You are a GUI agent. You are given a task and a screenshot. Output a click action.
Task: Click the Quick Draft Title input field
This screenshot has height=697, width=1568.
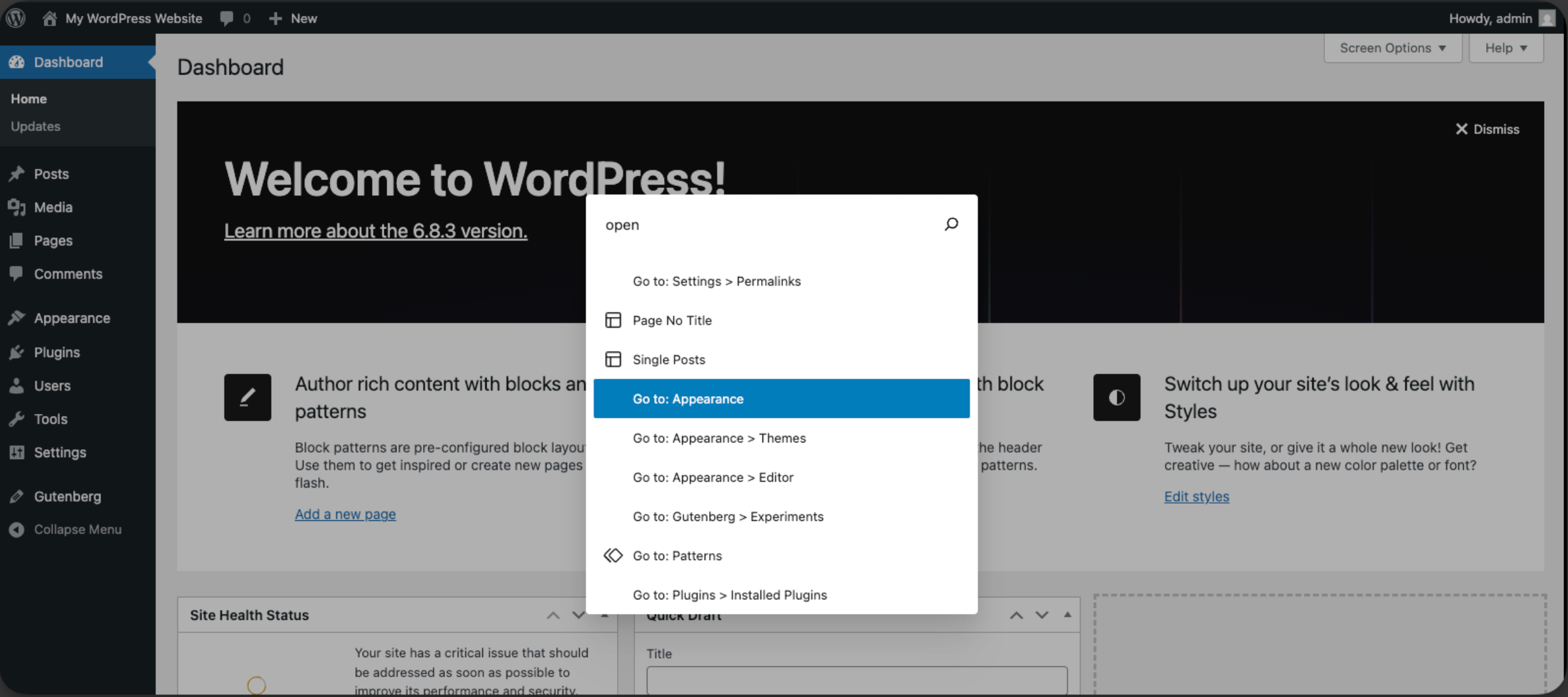tap(856, 680)
